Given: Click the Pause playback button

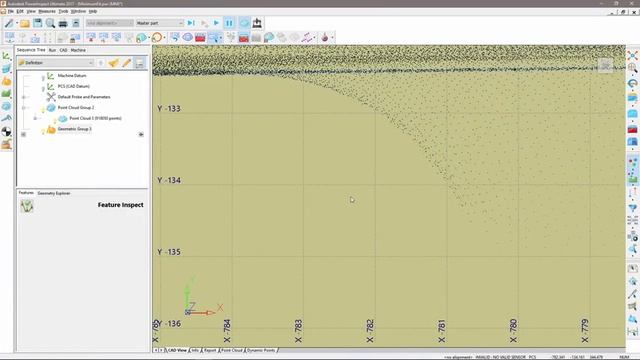Looking at the screenshot, I should pyautogui.click(x=229, y=23).
